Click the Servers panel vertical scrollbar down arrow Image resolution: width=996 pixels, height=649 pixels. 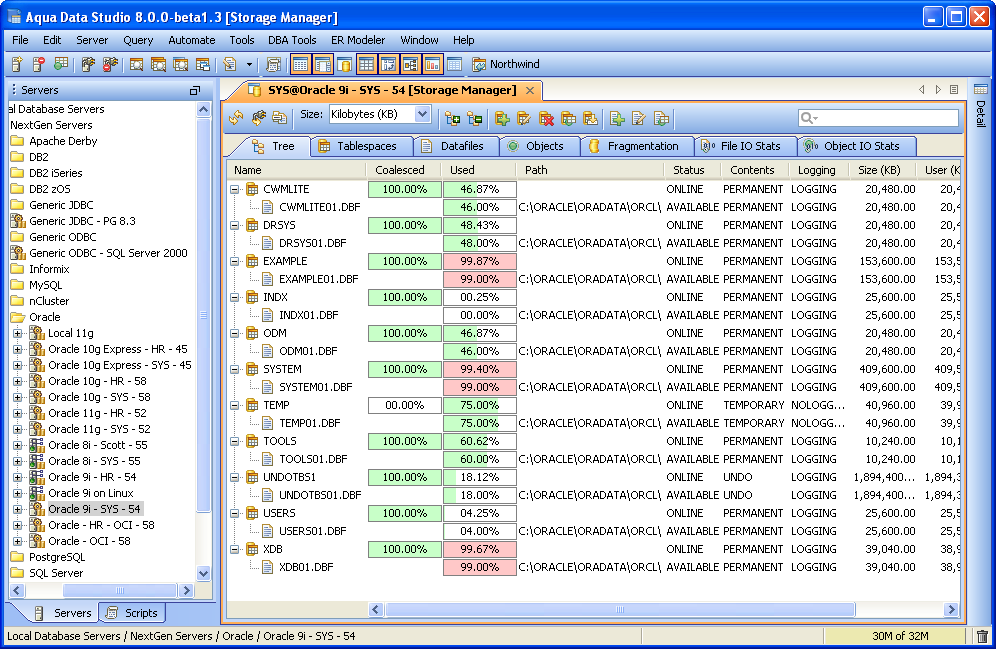(203, 573)
